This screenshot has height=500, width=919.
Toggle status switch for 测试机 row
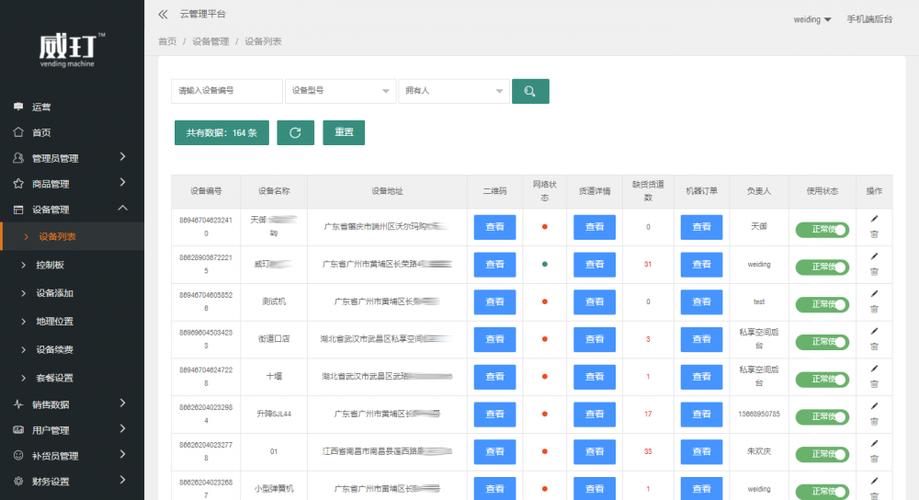click(822, 304)
